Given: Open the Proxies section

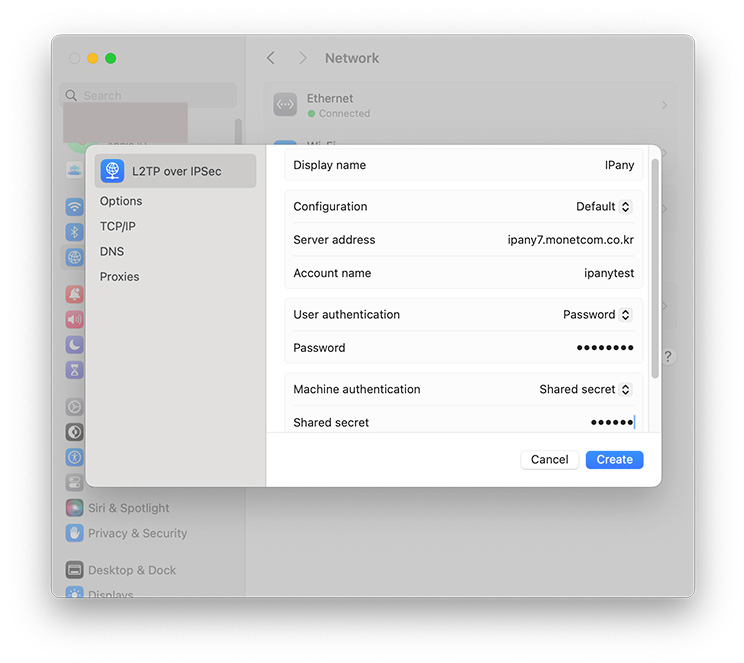Looking at the screenshot, I should (x=119, y=276).
